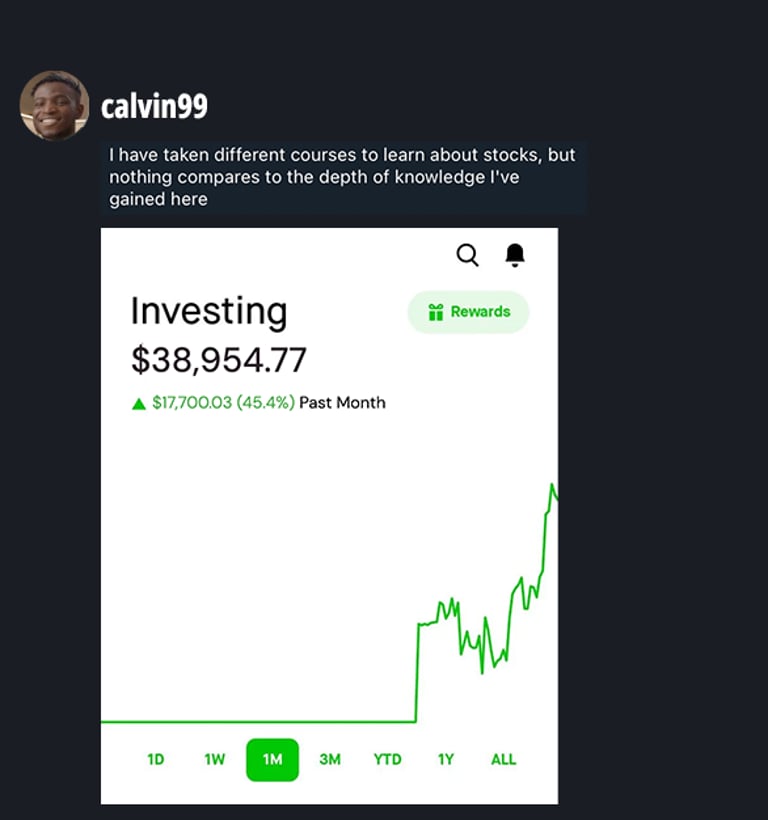Switch to the 3M chart range

click(x=330, y=759)
